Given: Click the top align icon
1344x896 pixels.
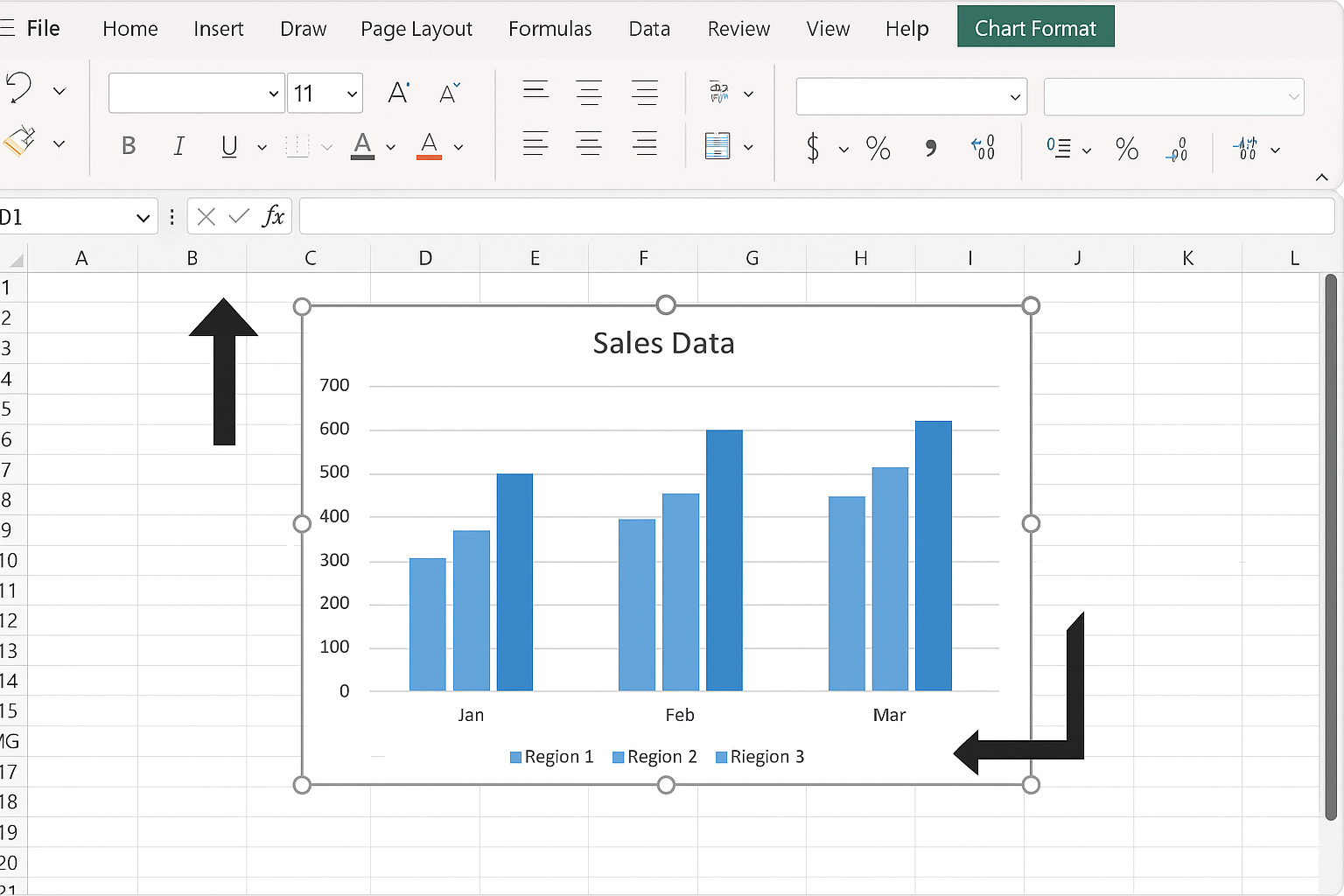Looking at the screenshot, I should click(535, 91).
